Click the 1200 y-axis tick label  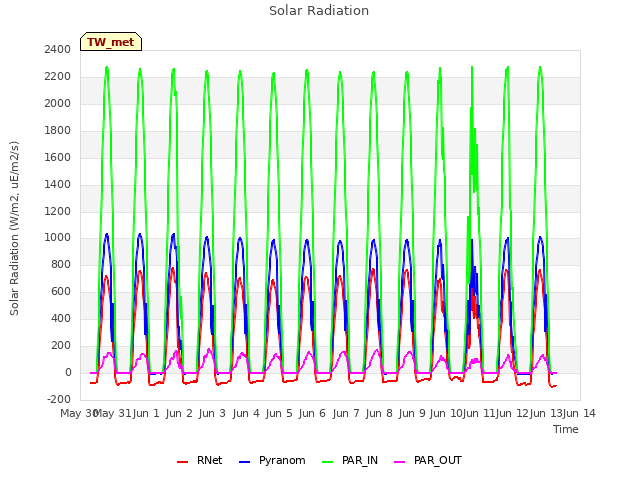pyautogui.click(x=58, y=211)
